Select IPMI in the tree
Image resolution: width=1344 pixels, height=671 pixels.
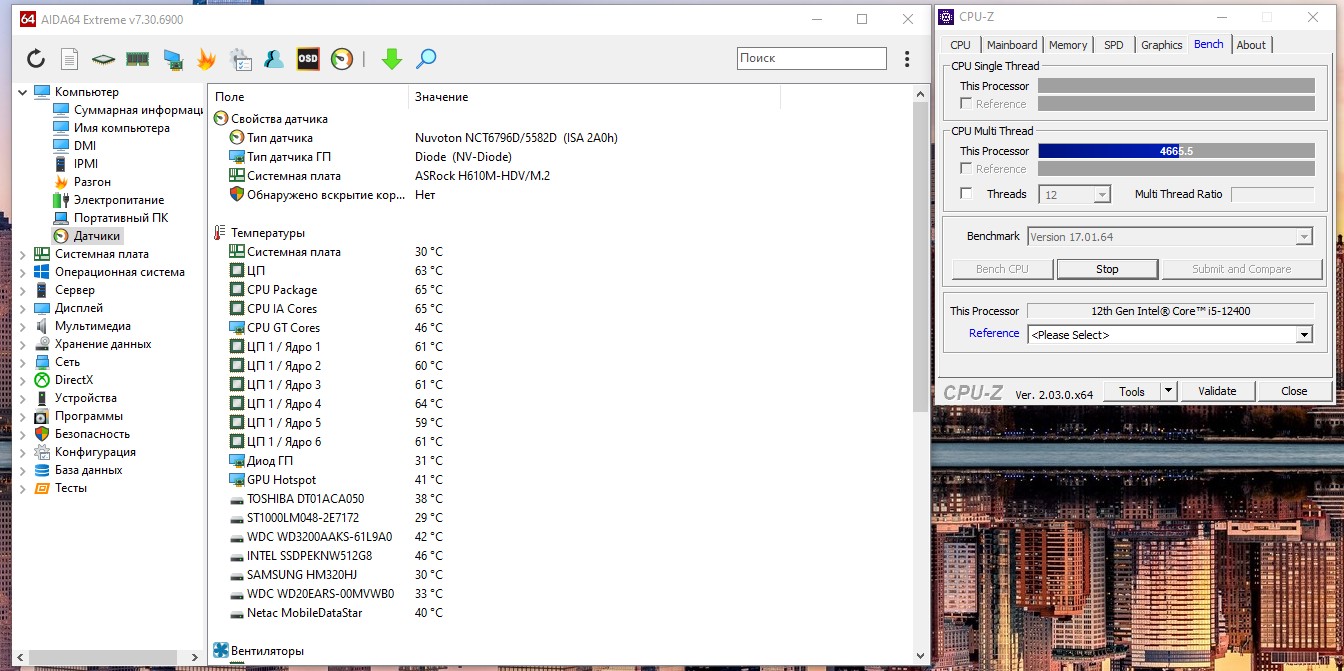pos(86,164)
